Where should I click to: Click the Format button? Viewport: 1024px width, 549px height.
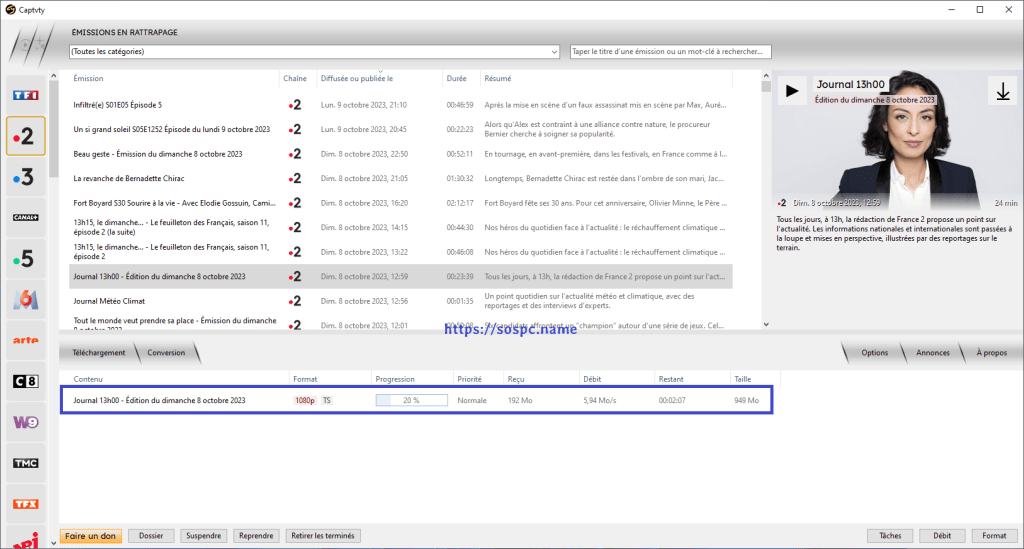[994, 536]
